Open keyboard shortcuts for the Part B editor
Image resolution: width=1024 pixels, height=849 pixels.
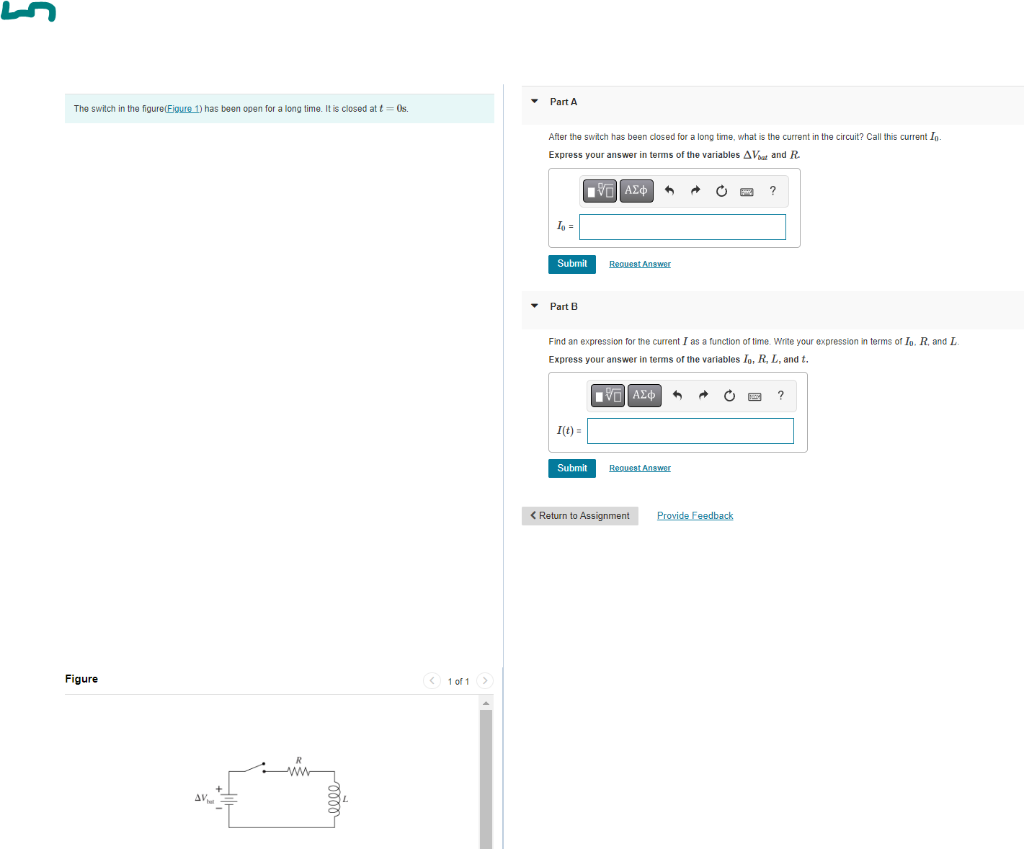(753, 395)
